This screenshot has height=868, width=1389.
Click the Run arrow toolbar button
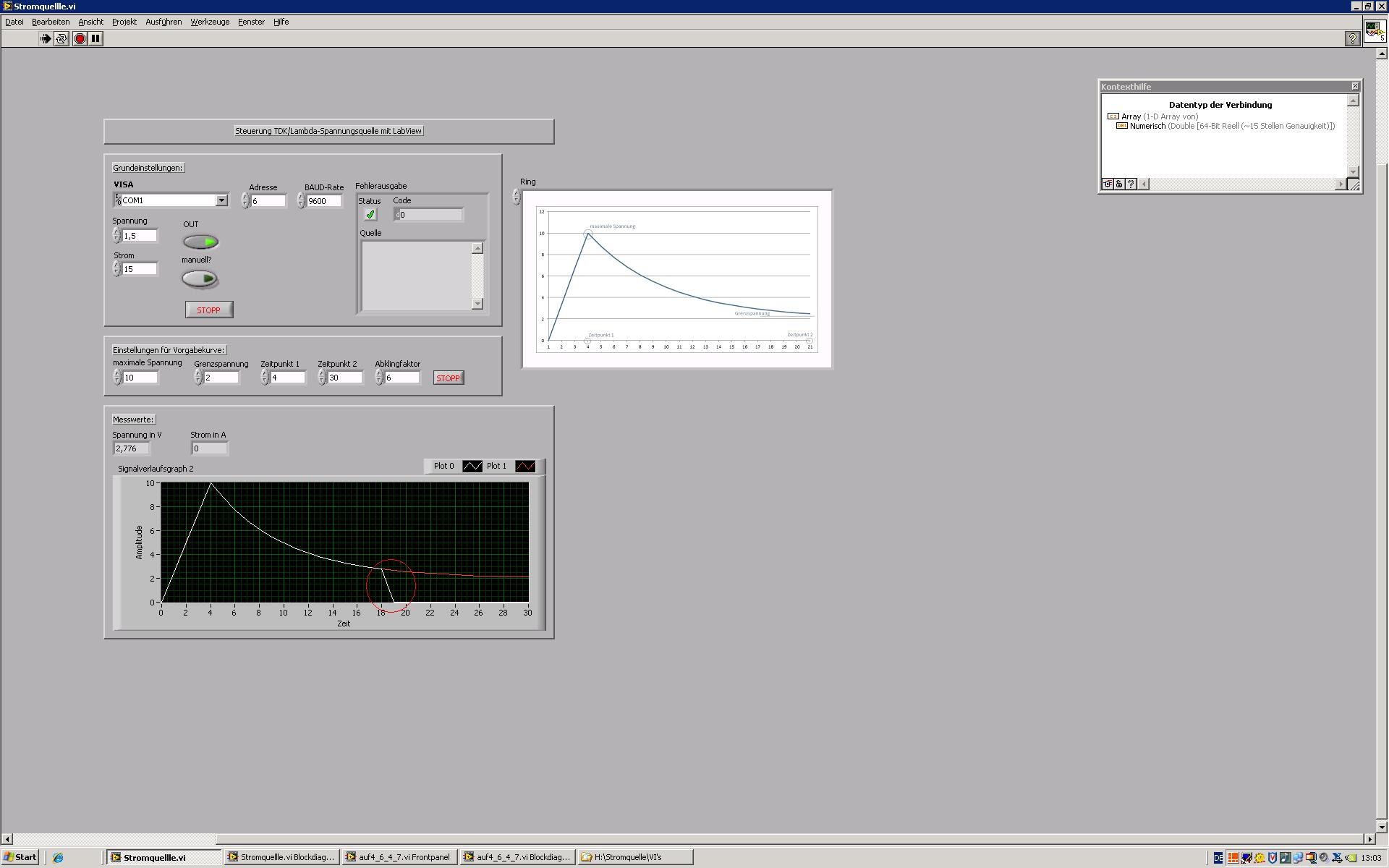[x=46, y=38]
